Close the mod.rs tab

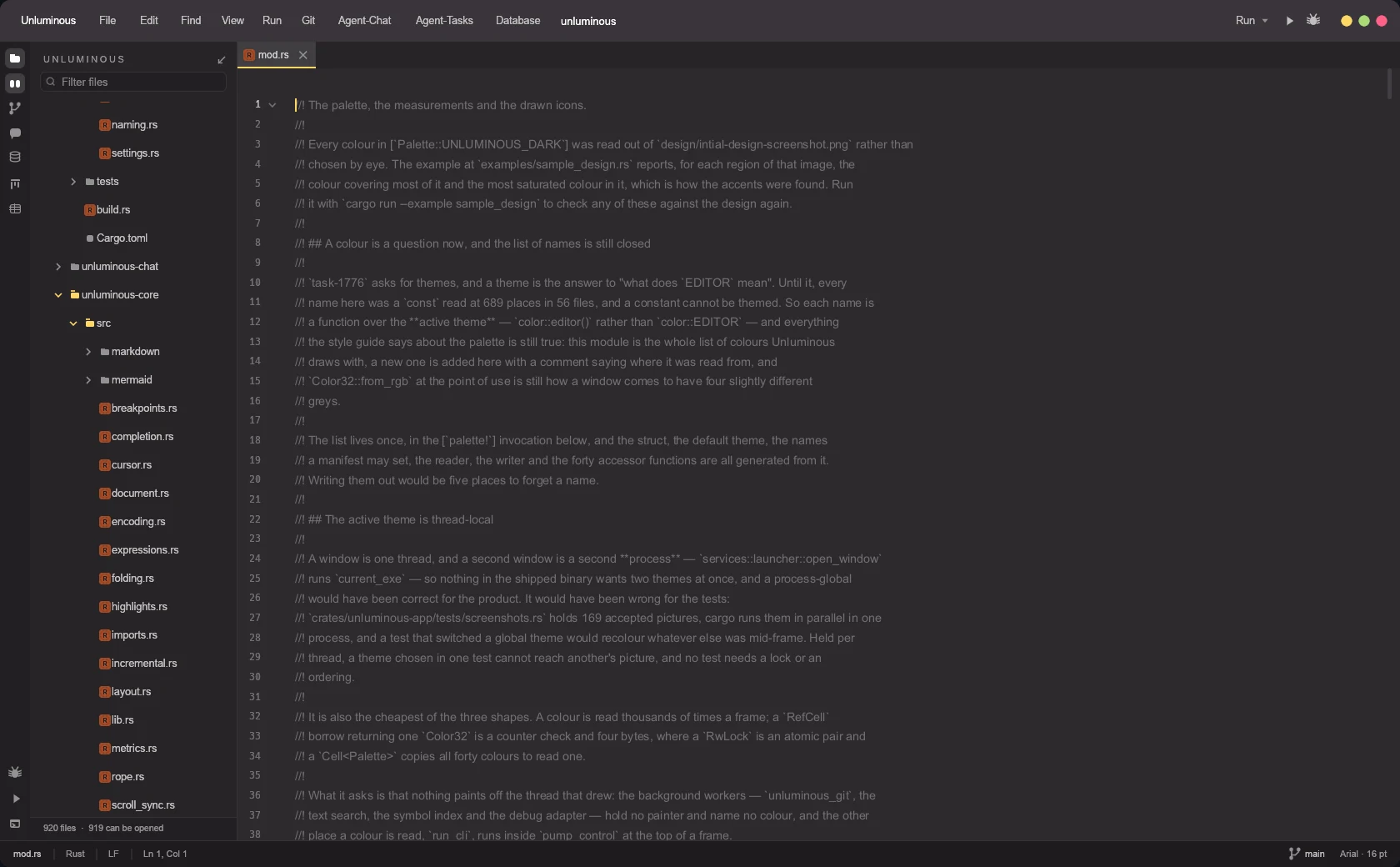(303, 55)
